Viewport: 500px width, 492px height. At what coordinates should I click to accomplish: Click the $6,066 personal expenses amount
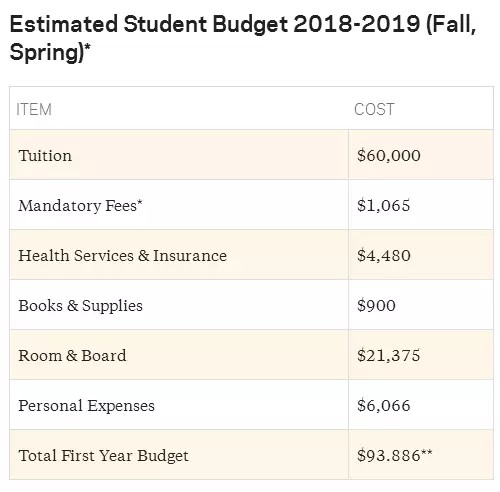coord(384,405)
